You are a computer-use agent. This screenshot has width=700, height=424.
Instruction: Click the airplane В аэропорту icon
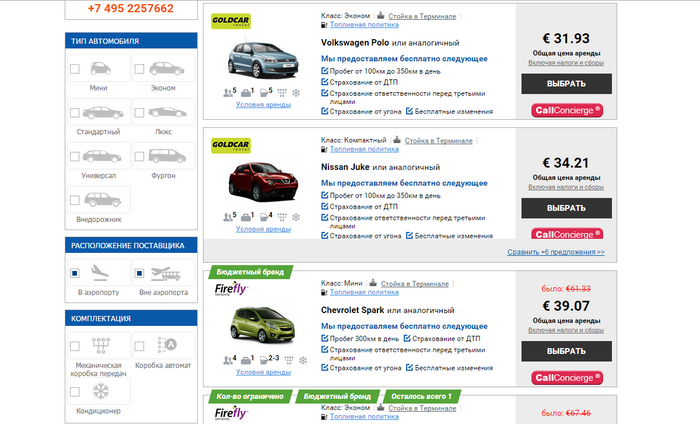click(x=100, y=273)
